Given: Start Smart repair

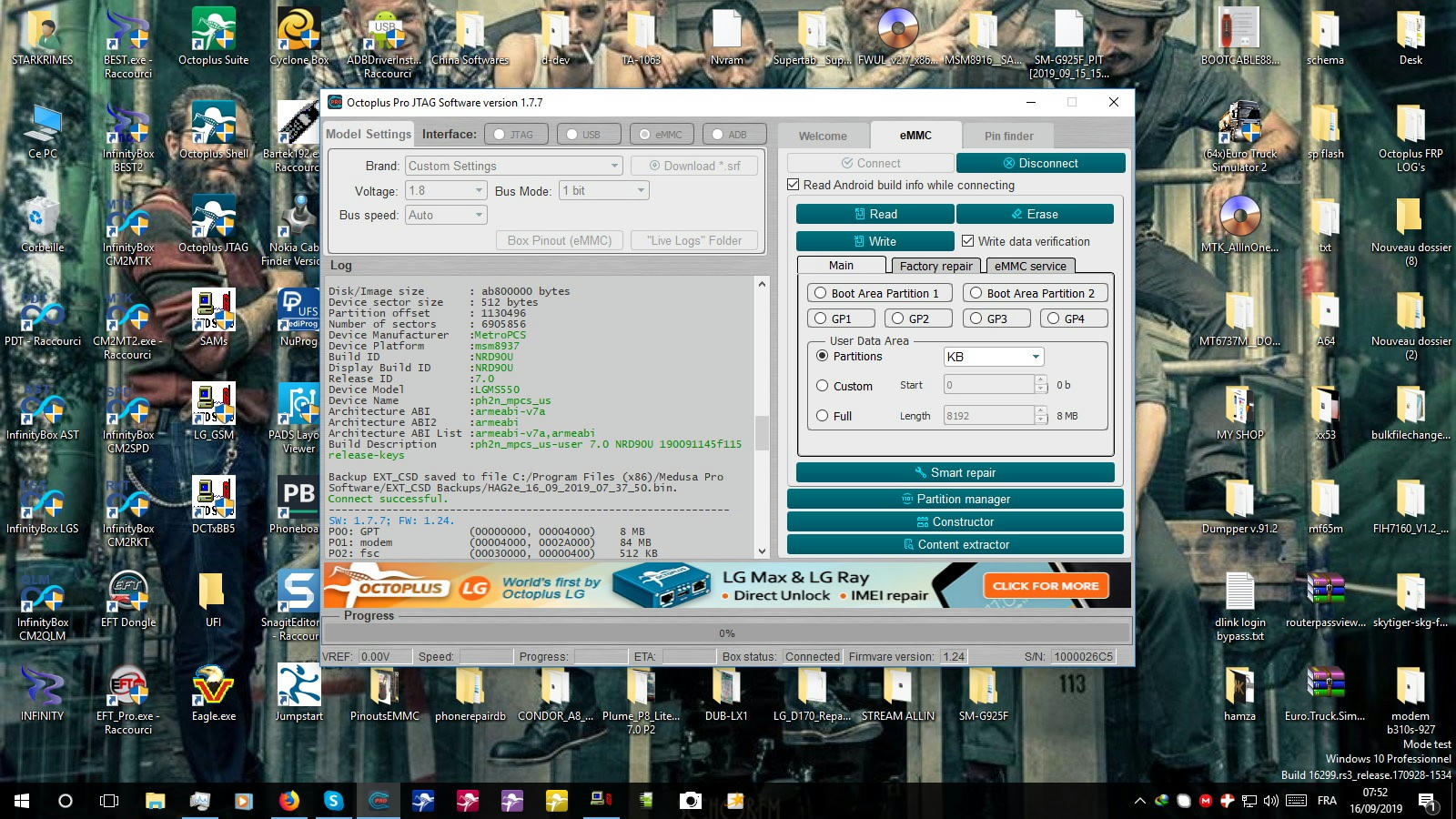Looking at the screenshot, I should (x=955, y=472).
